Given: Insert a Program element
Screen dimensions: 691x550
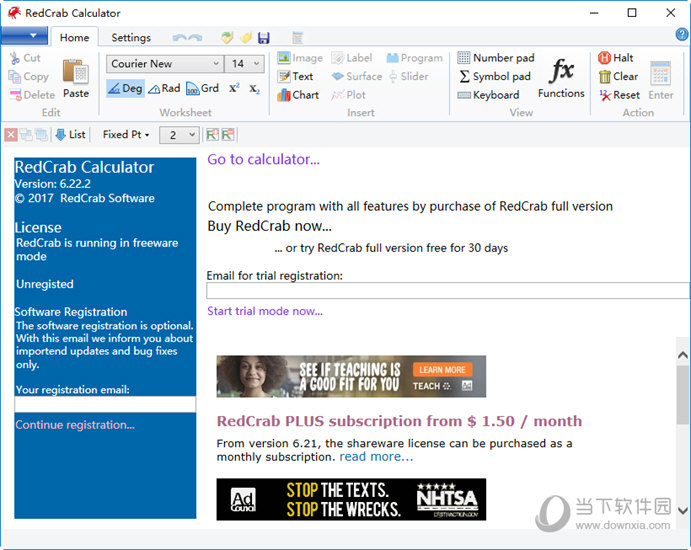Looking at the screenshot, I should [x=414, y=58].
